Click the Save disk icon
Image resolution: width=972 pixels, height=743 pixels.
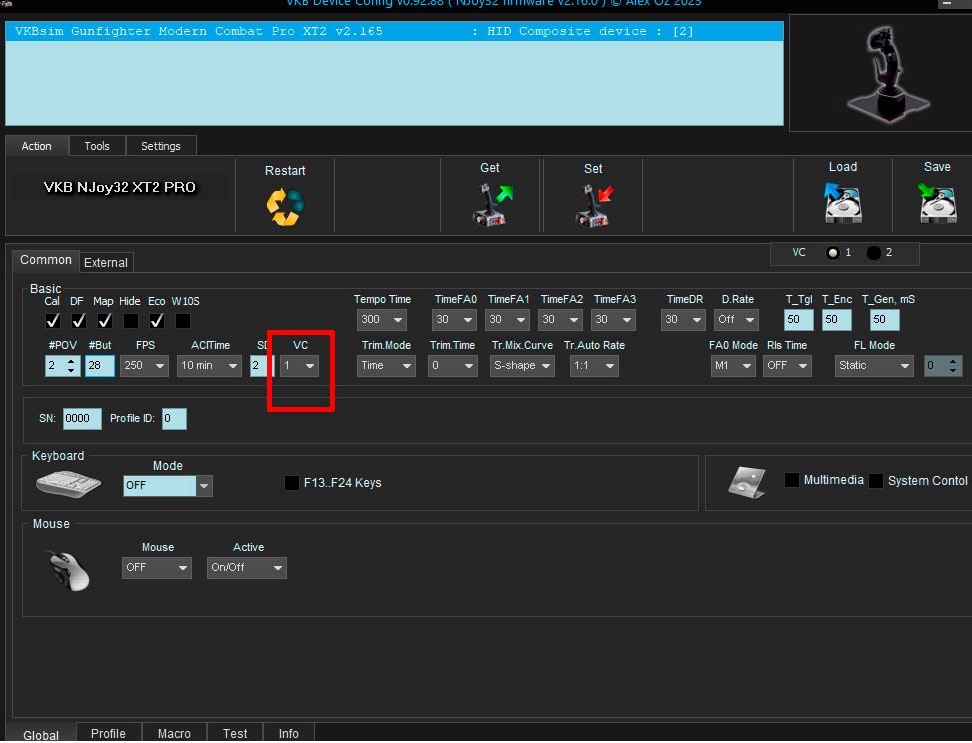[x=937, y=203]
